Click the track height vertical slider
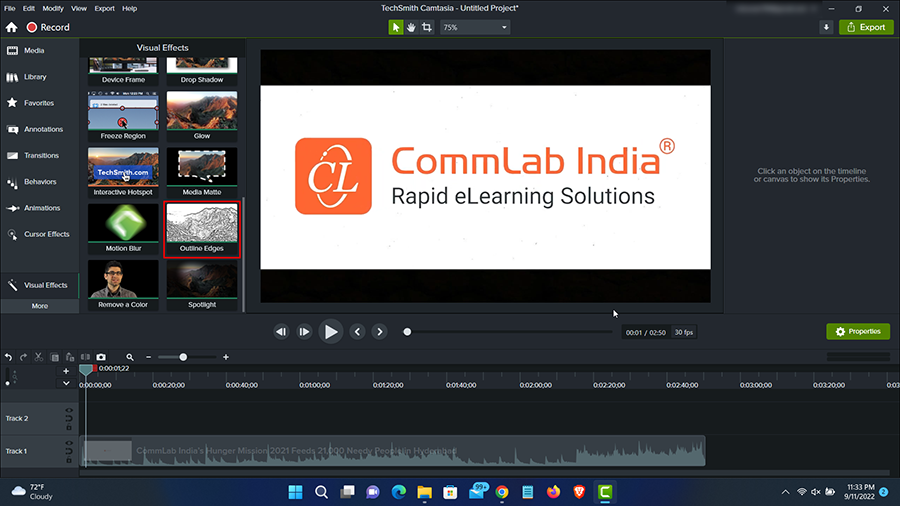 7,376
